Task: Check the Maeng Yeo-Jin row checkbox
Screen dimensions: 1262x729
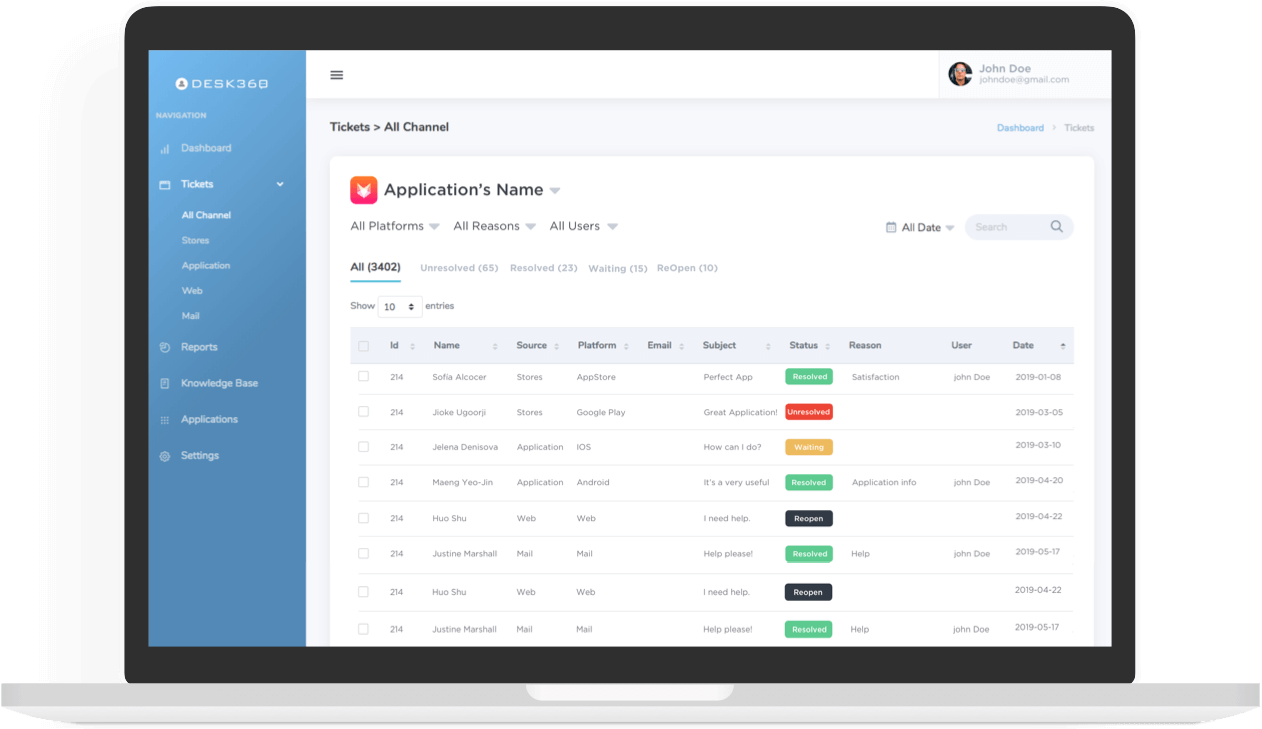Action: coord(364,481)
